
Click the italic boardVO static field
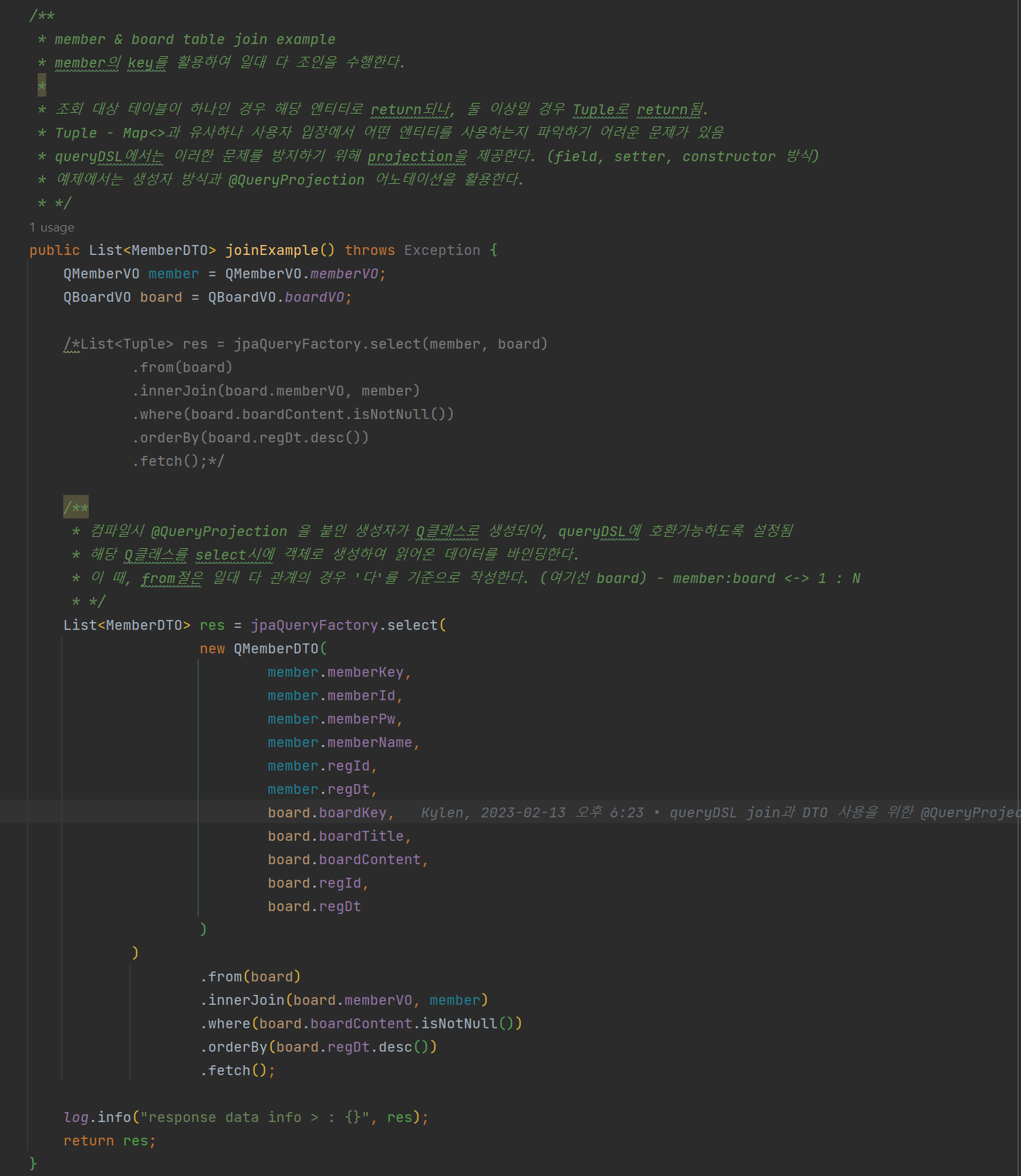[x=315, y=297]
